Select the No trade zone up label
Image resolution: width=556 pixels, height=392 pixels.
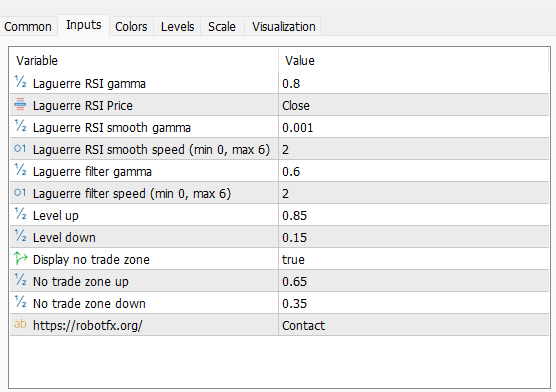click(80, 282)
